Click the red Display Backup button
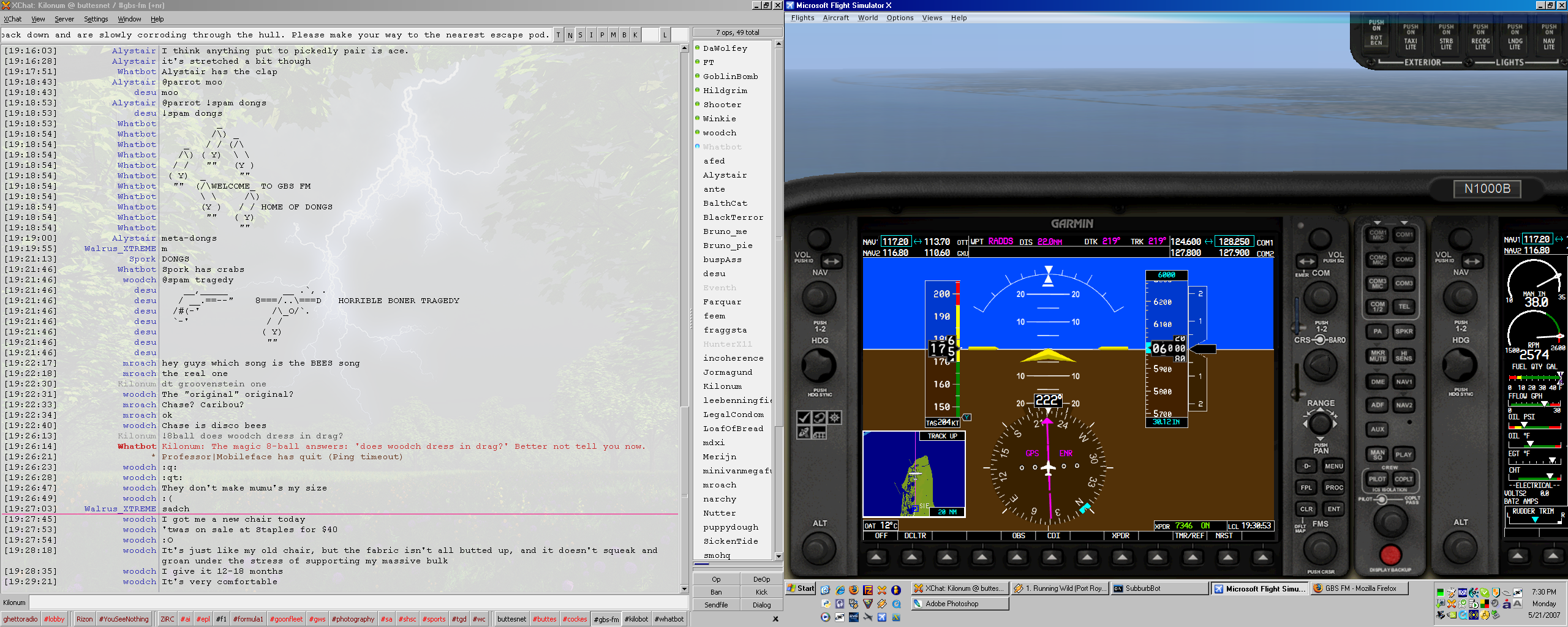This screenshot has height=627, width=1568. point(1390,555)
